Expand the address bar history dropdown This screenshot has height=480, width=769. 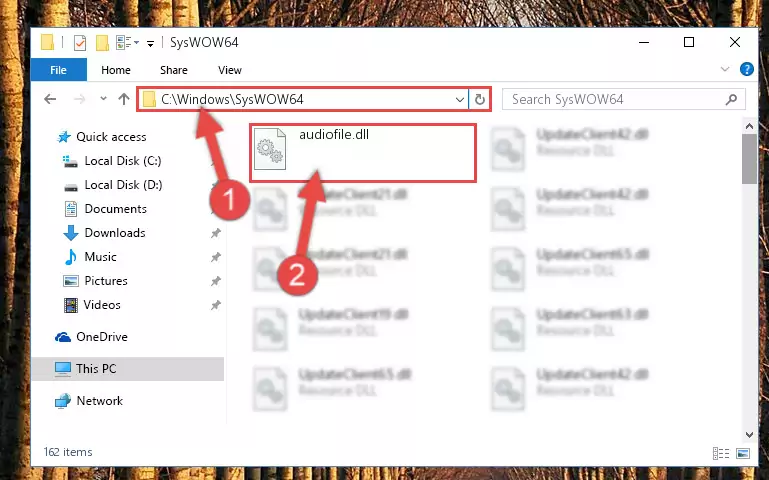(460, 100)
